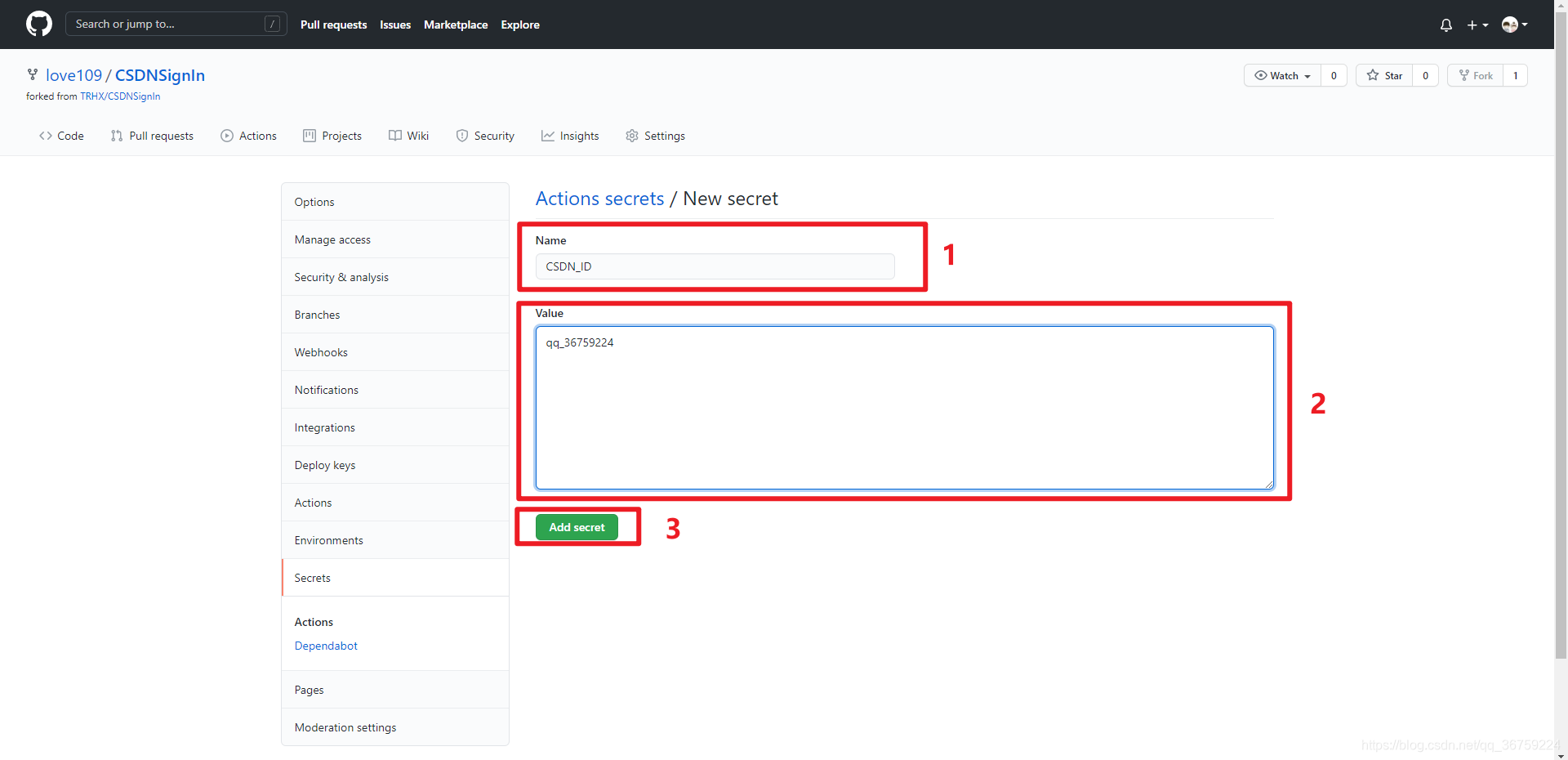Click the Star repository button
The height and width of the screenshot is (760, 1568).
tap(1384, 75)
